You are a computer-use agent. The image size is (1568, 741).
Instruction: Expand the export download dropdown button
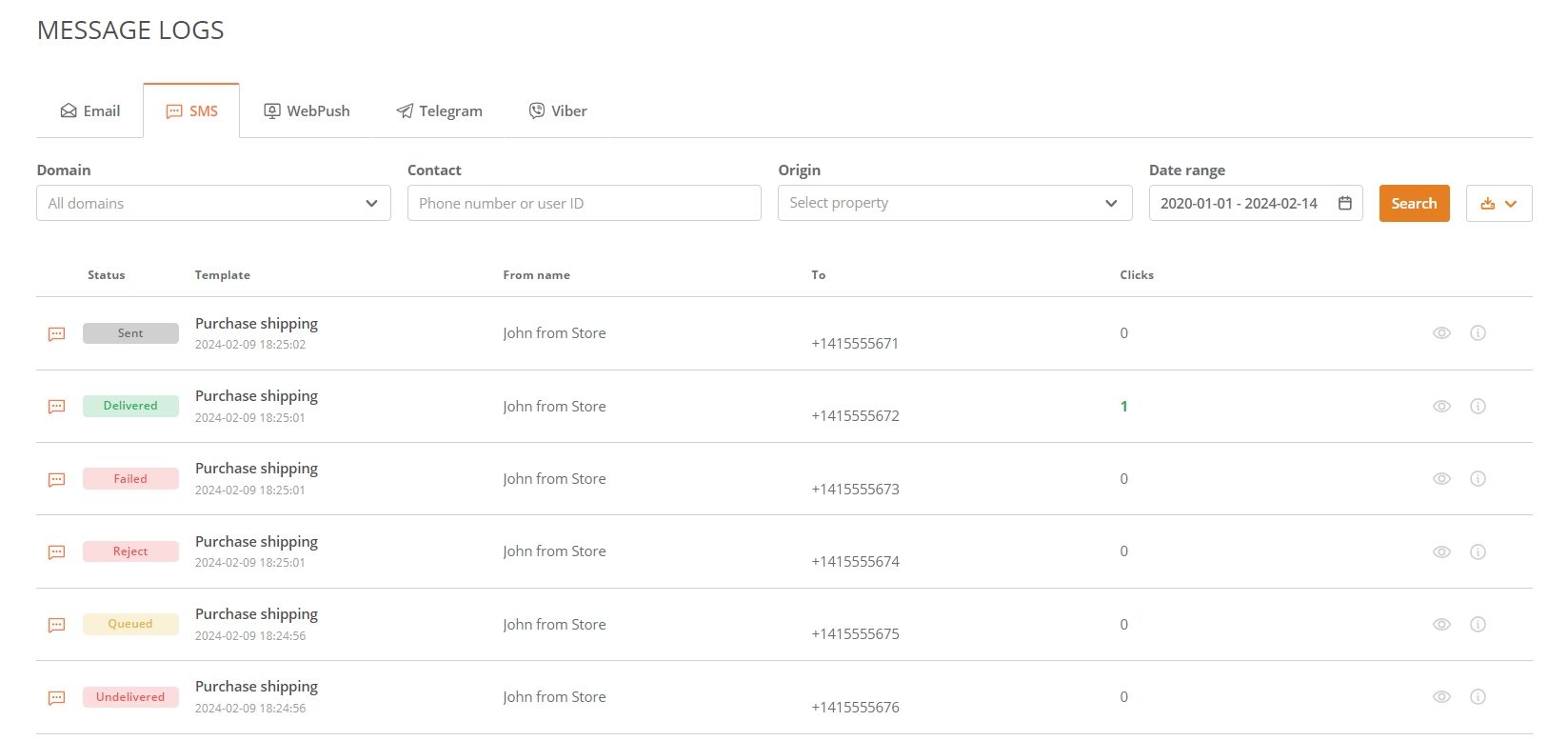[x=1499, y=204]
